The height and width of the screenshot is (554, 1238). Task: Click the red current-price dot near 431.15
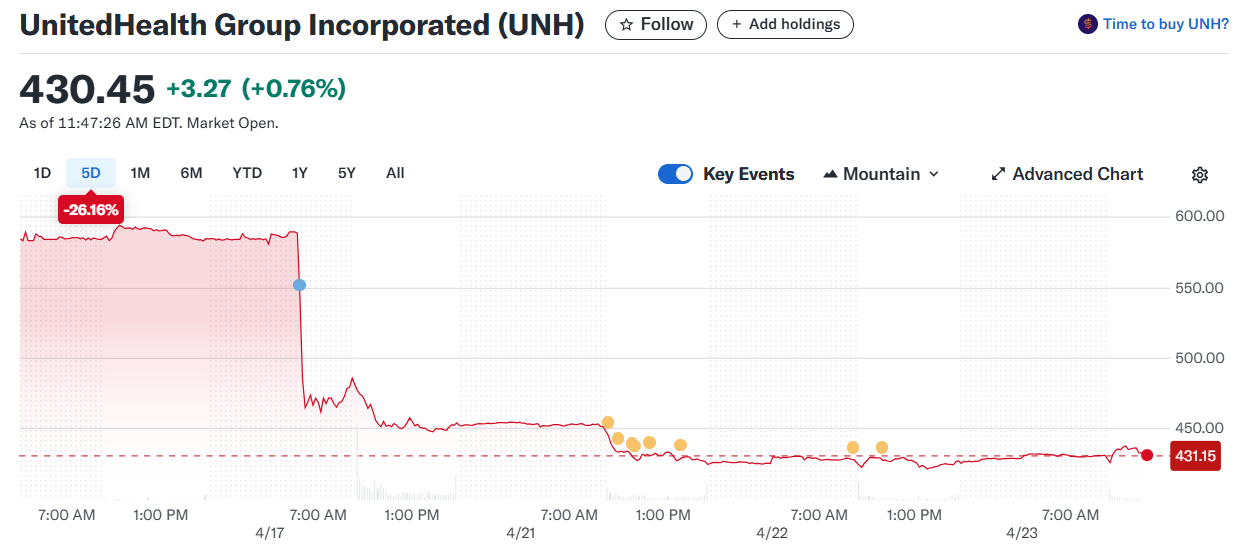pyautogui.click(x=1147, y=455)
